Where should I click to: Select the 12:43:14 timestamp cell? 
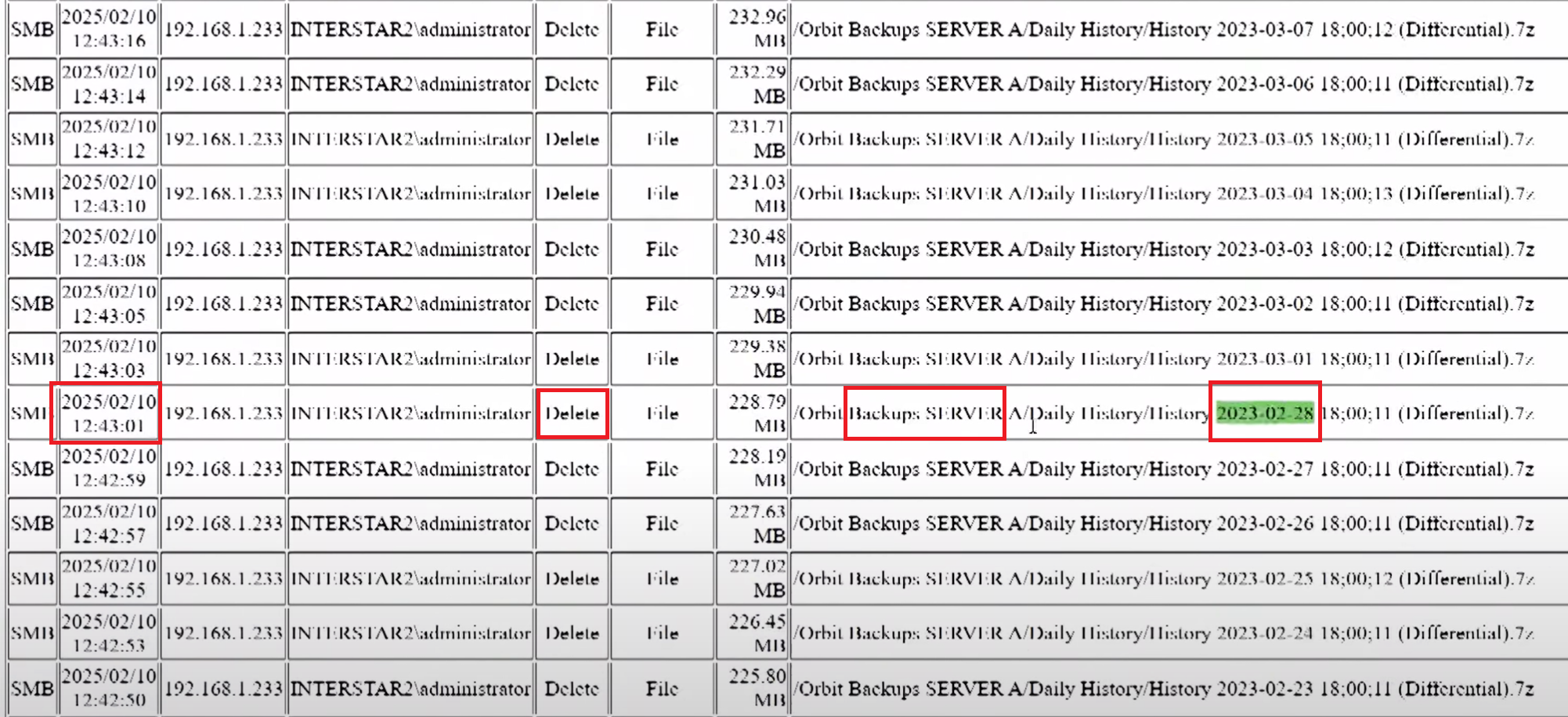[109, 84]
